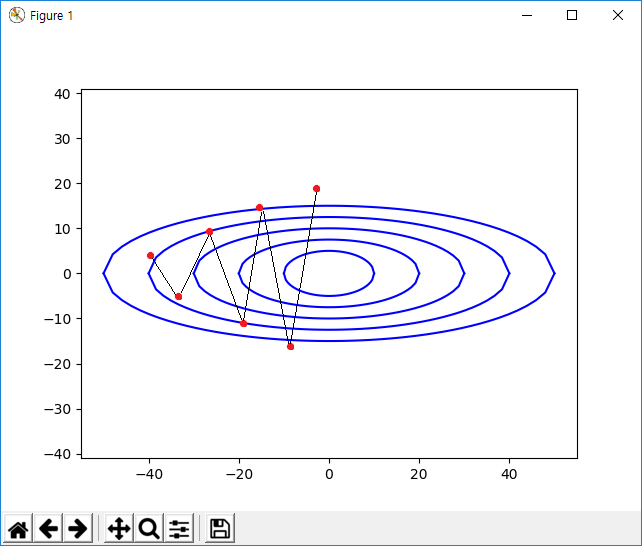Click the Figure 1 window title

52,16
